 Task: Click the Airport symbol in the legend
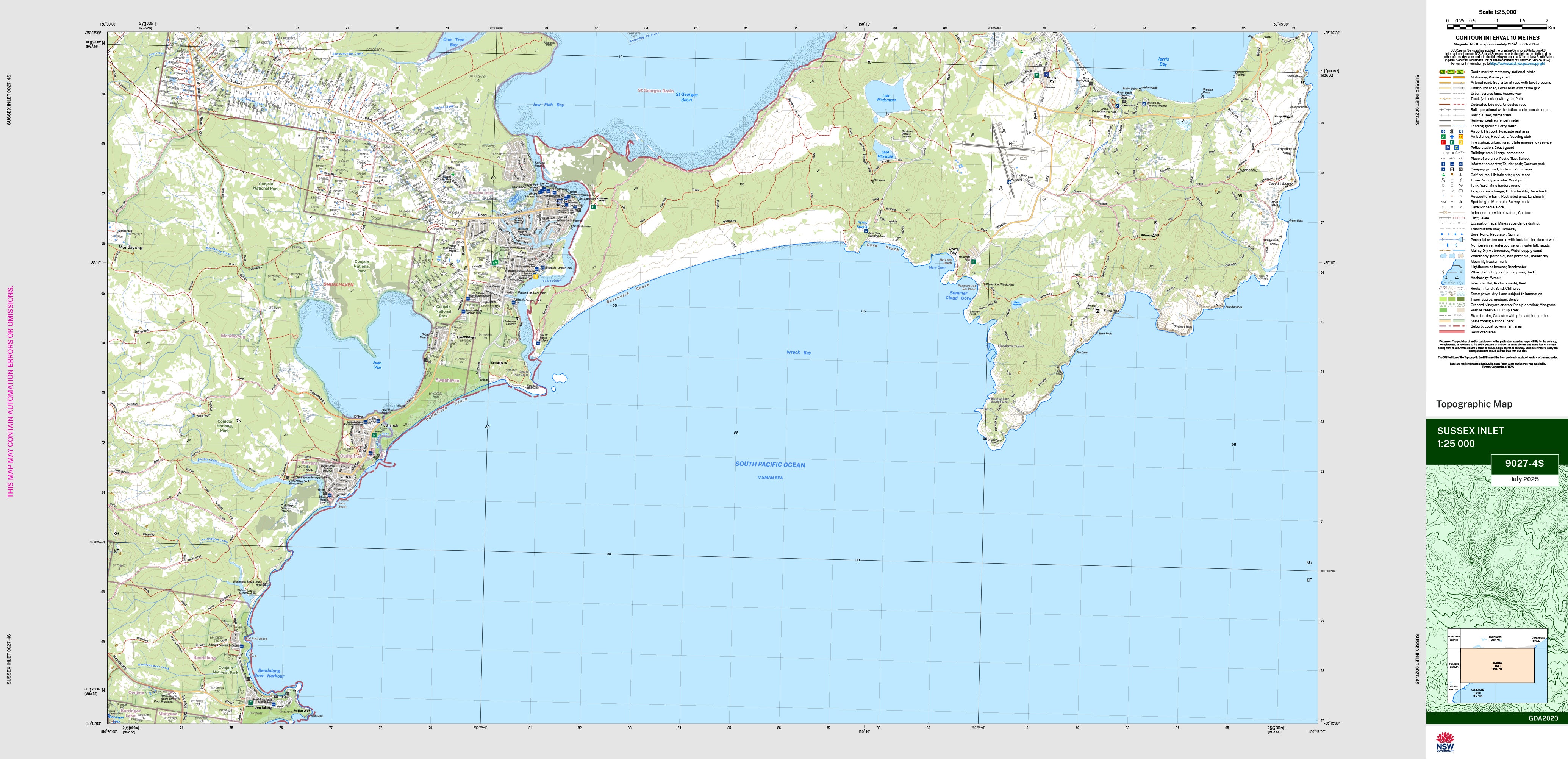point(1443,131)
